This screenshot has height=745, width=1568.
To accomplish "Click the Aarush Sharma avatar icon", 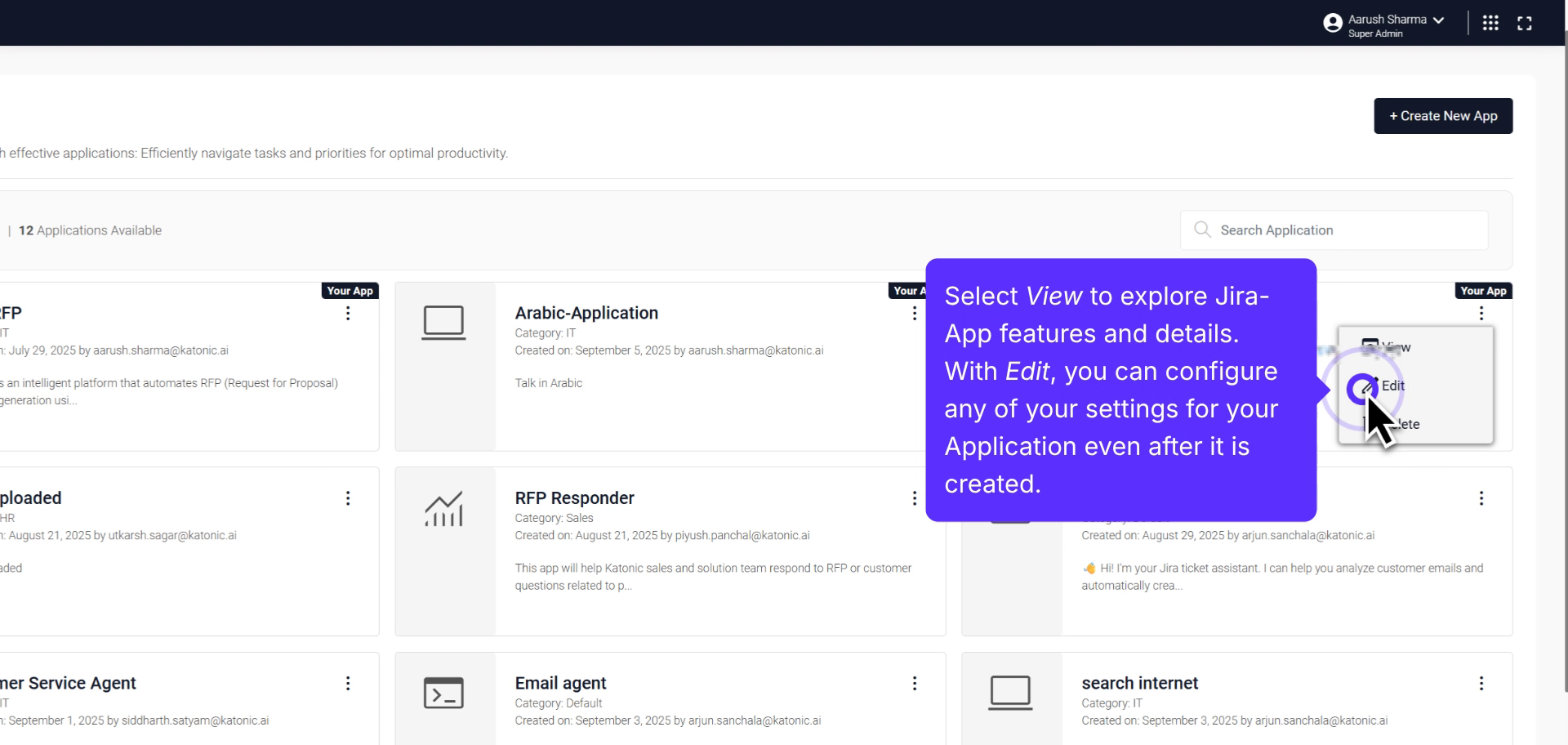I will click(x=1333, y=23).
